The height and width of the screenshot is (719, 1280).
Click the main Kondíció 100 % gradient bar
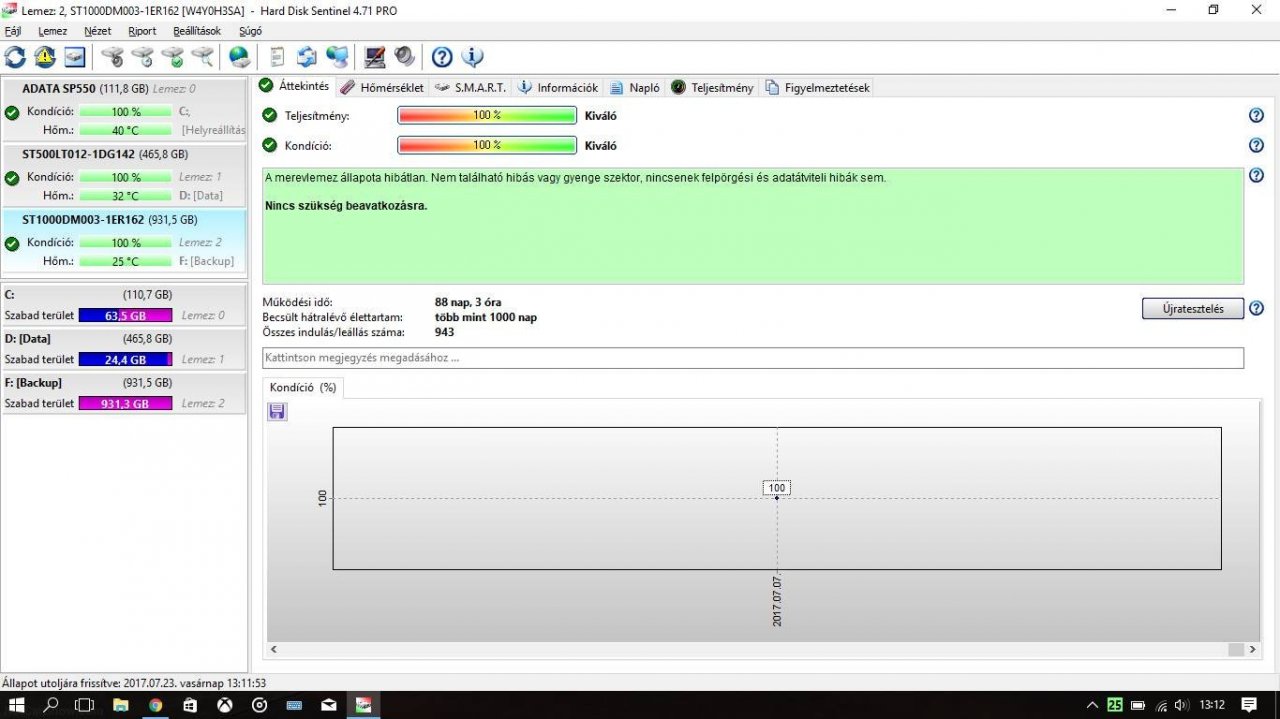pos(487,146)
